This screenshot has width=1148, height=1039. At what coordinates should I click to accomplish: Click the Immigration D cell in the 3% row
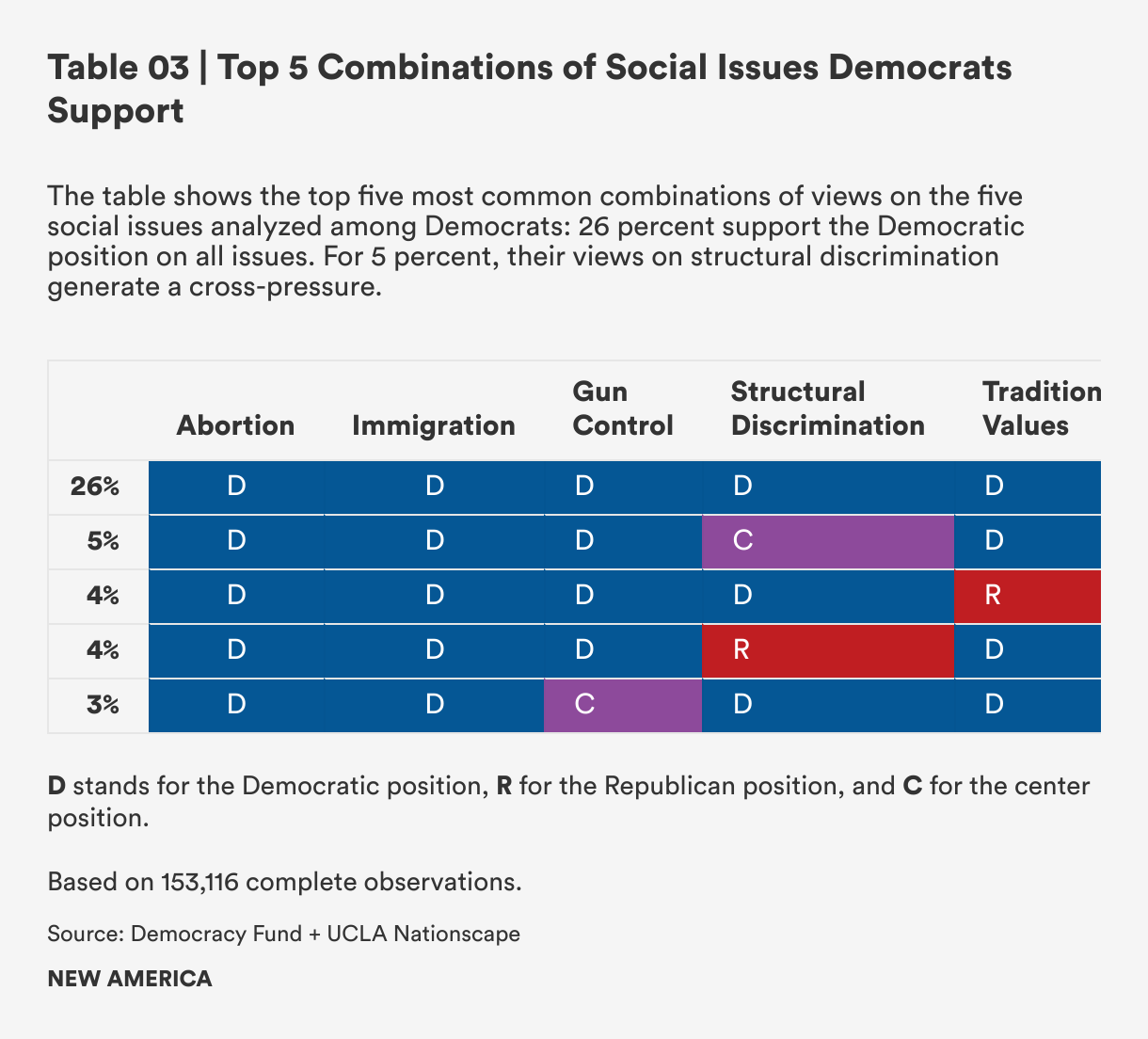[434, 705]
